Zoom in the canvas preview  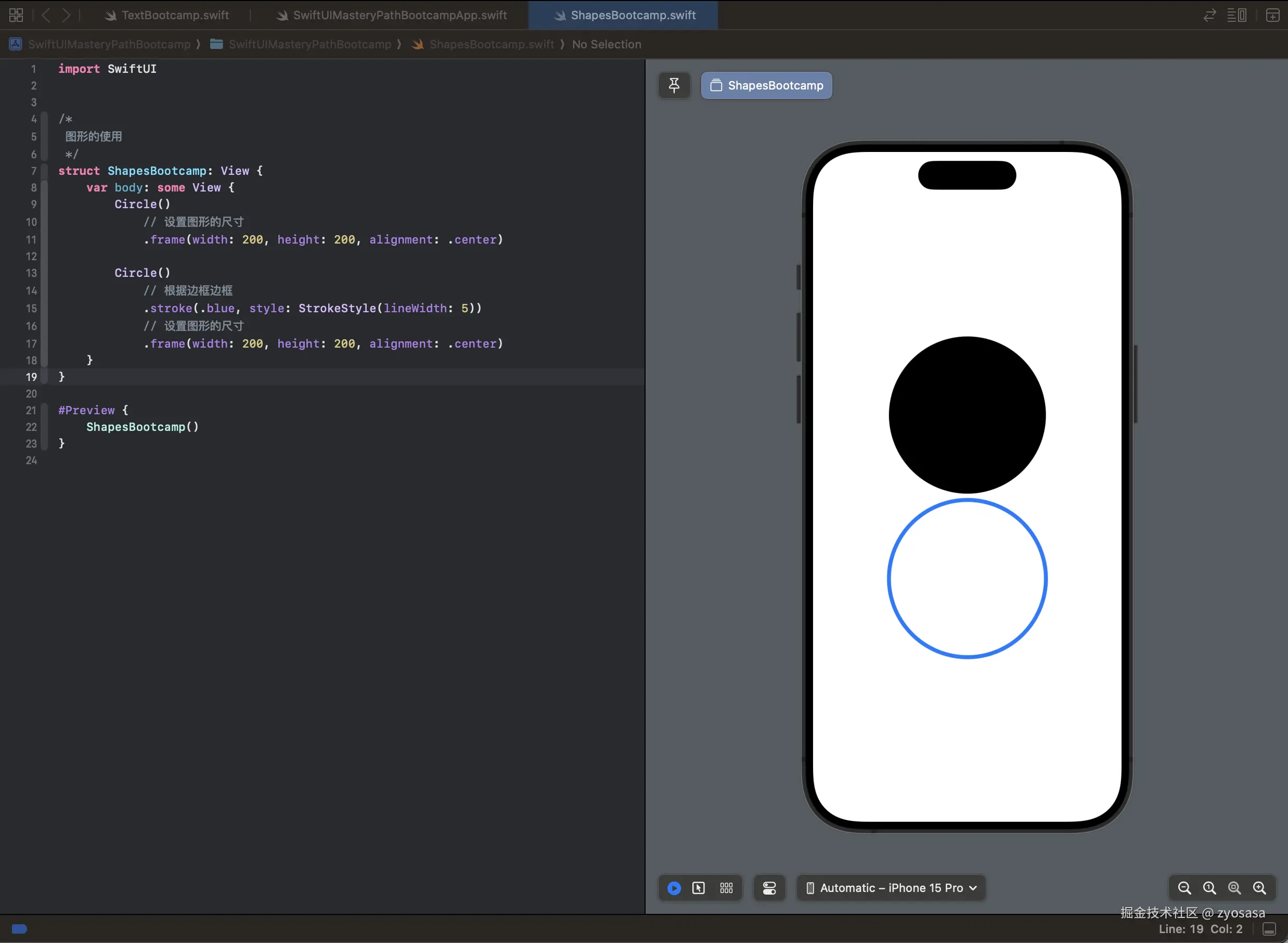[1259, 888]
